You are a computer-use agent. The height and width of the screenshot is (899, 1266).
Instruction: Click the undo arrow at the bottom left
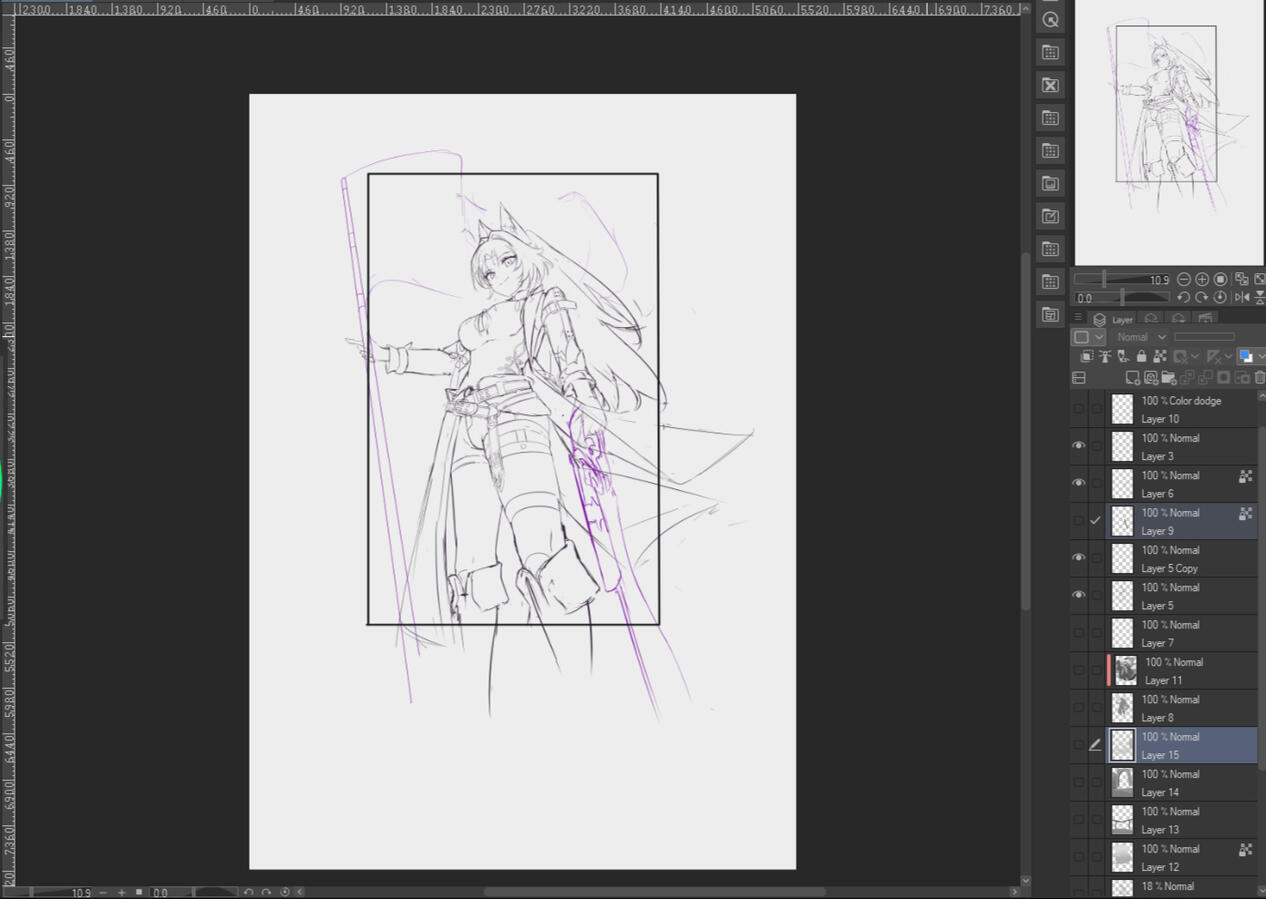(249, 893)
